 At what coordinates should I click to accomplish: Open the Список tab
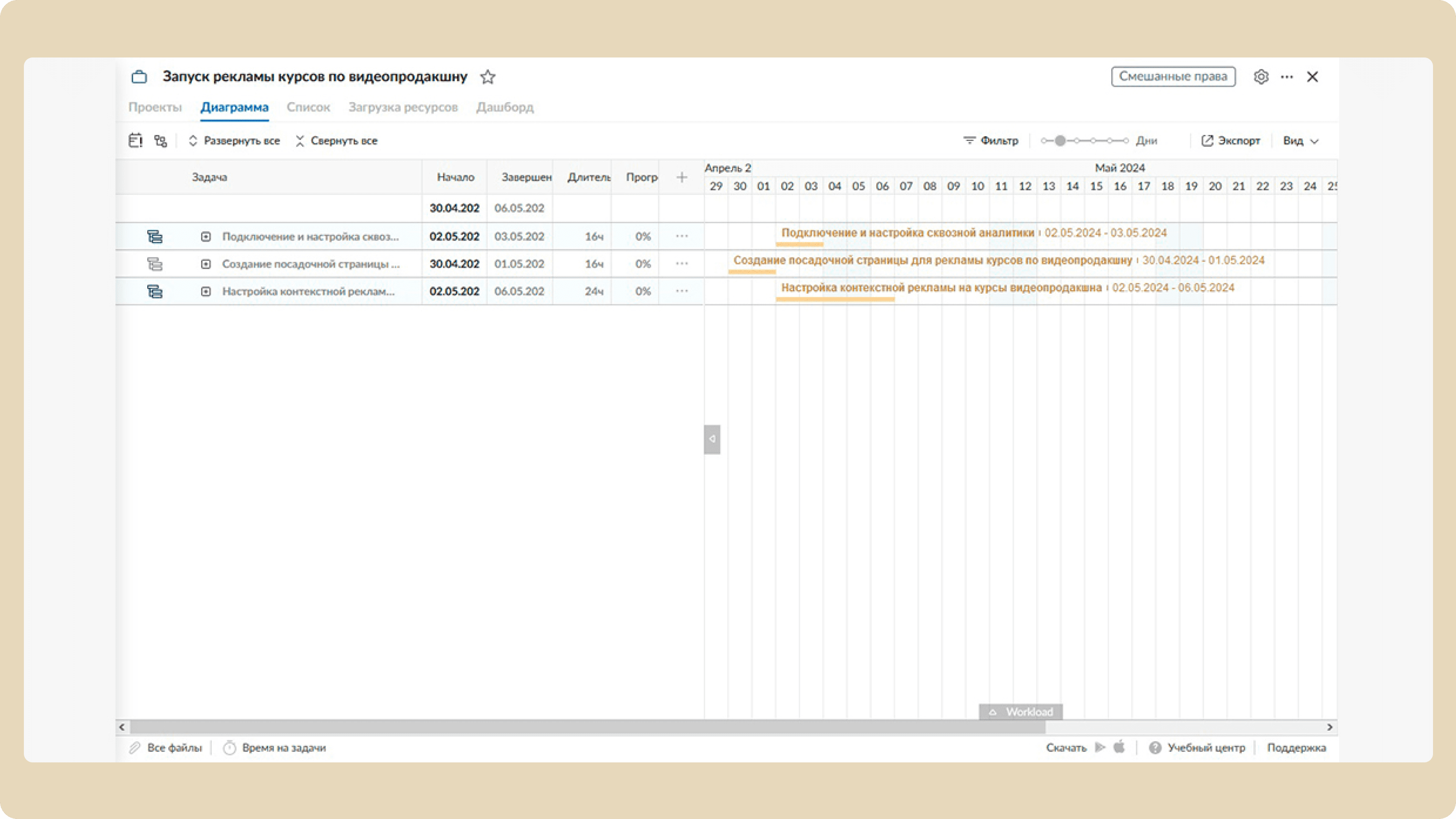point(308,107)
